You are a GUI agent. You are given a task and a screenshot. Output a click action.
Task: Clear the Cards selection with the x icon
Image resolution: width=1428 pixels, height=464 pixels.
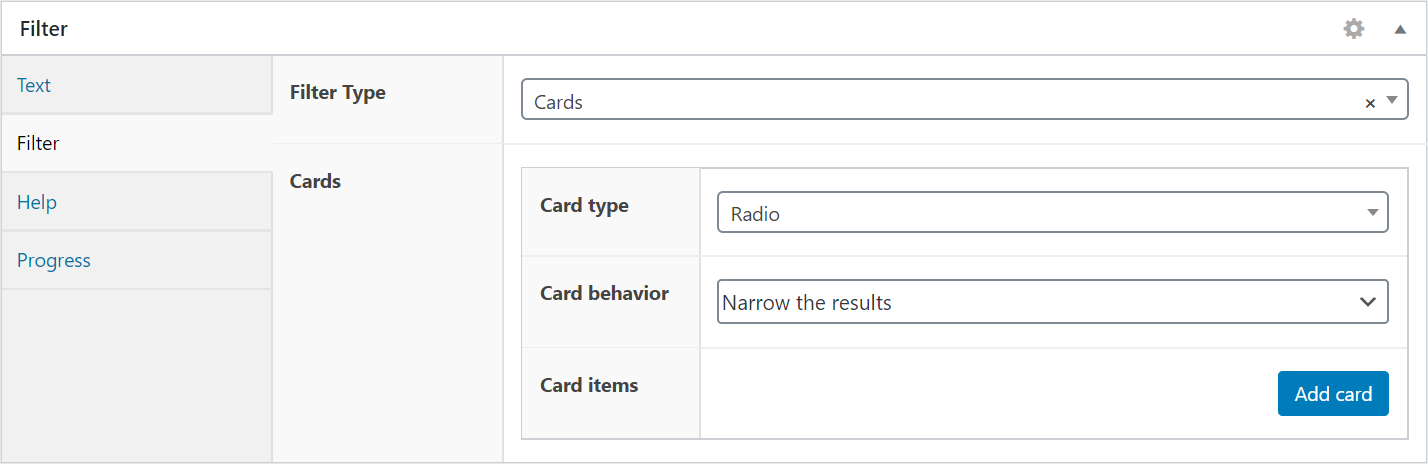point(1370,103)
